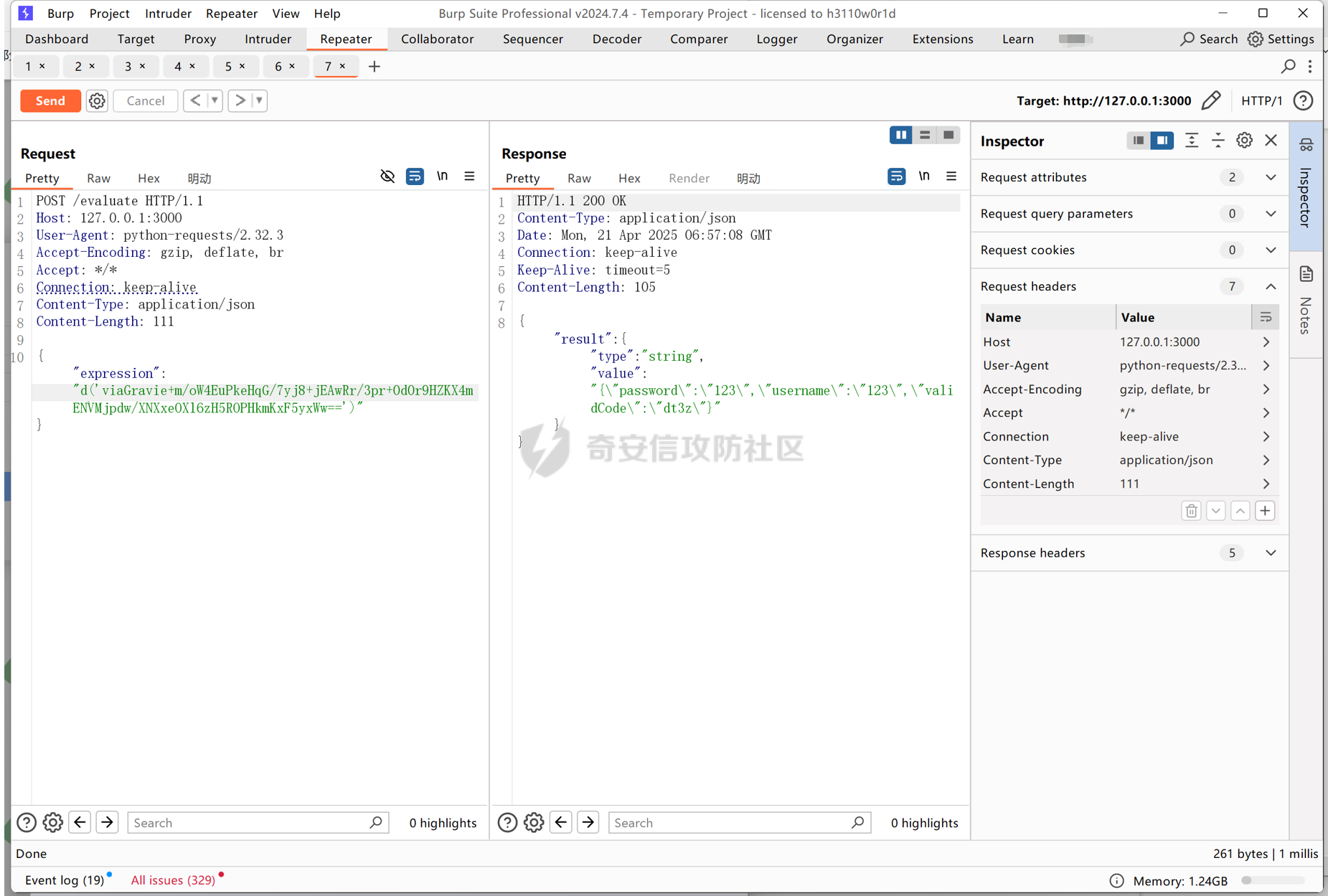
Task: Move selected header down arrow
Action: coord(1216,511)
